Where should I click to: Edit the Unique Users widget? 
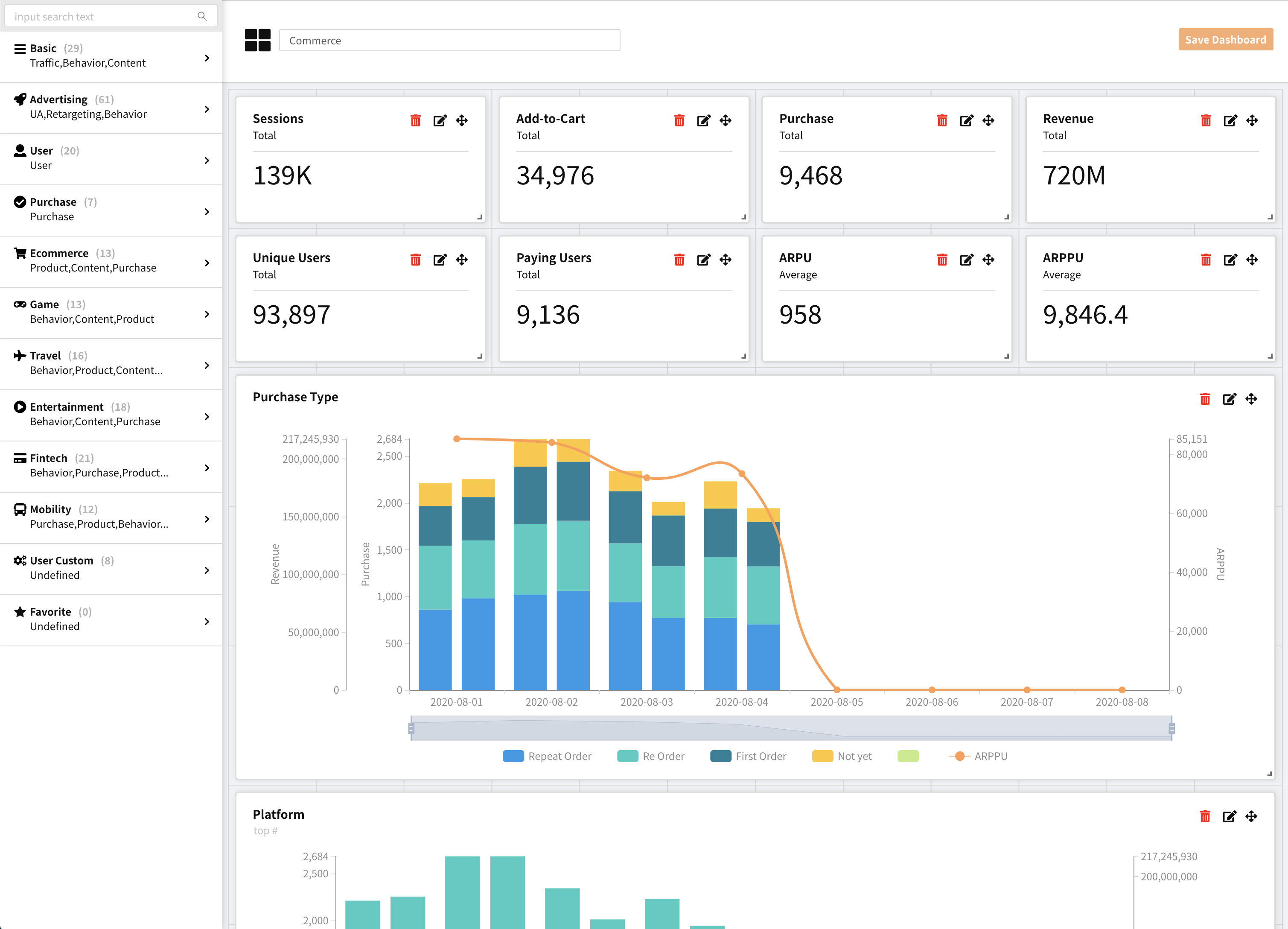coord(440,260)
